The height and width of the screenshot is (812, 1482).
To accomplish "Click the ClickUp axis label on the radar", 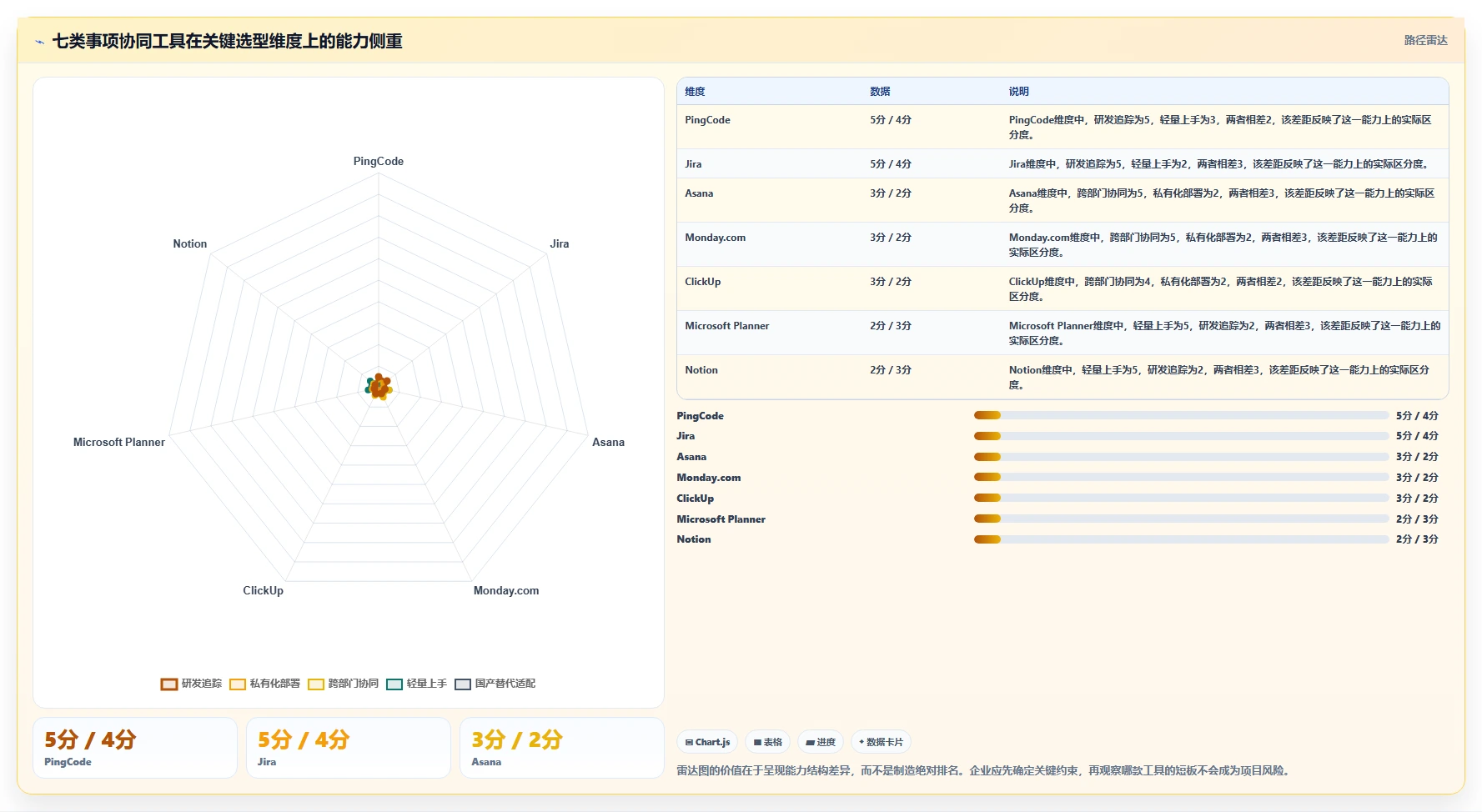I will click(x=263, y=590).
